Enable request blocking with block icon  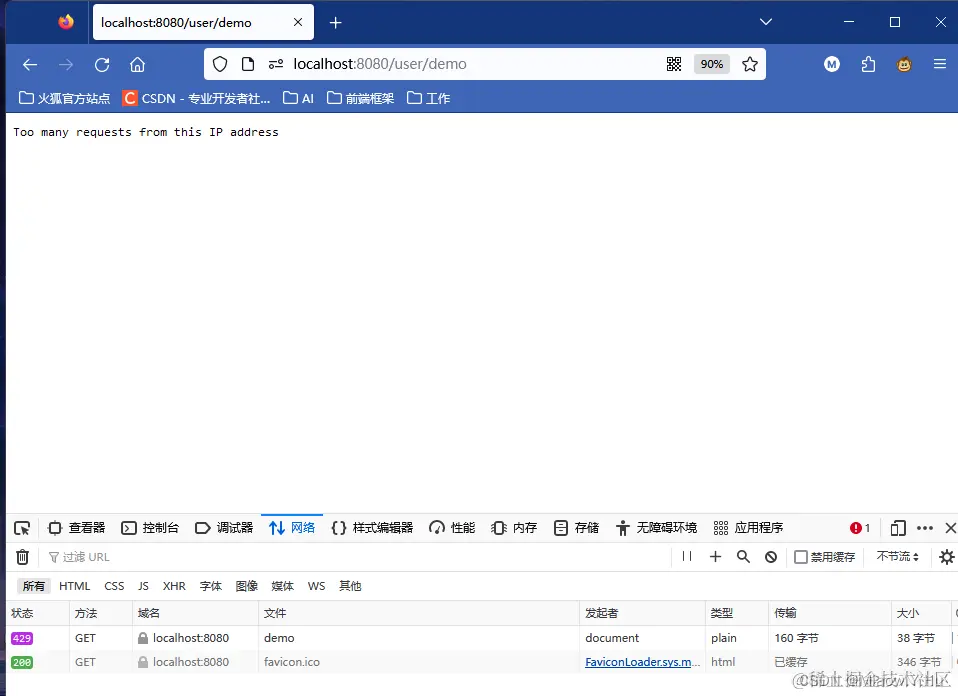click(770, 557)
